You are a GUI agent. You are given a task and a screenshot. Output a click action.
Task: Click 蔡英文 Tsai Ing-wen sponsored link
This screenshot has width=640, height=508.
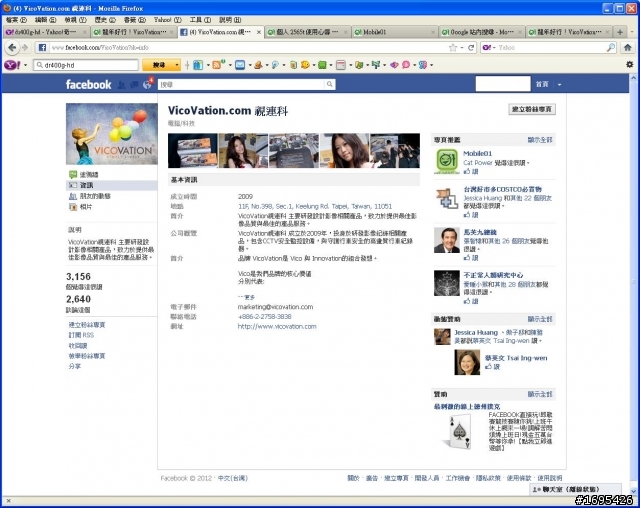click(x=516, y=358)
